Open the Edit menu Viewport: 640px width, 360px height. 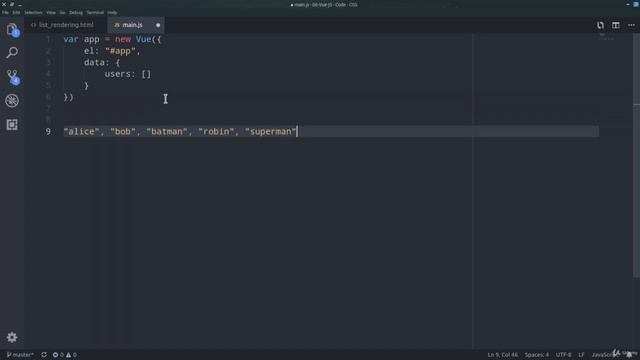click(x=16, y=13)
